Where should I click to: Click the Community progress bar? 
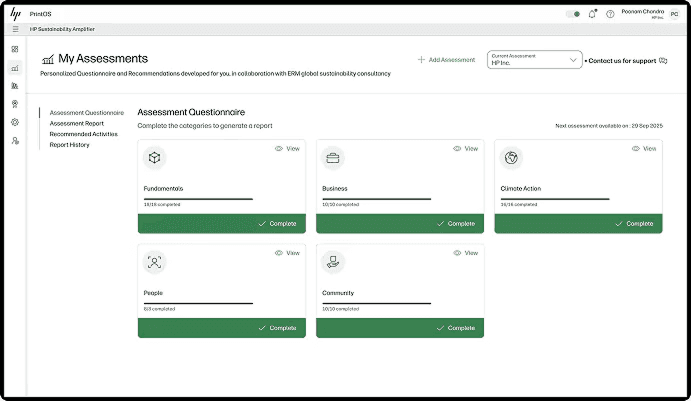click(377, 304)
